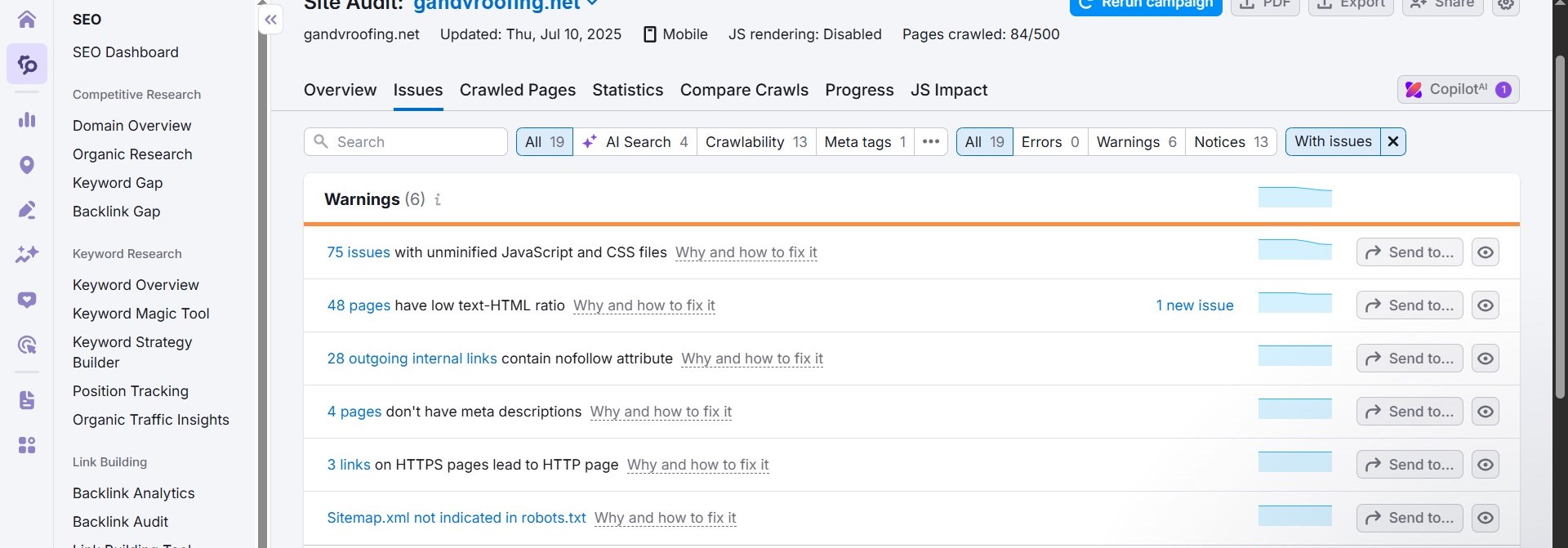Toggle the With issues filter chip
This screenshot has width=1568, height=548.
[1333, 141]
